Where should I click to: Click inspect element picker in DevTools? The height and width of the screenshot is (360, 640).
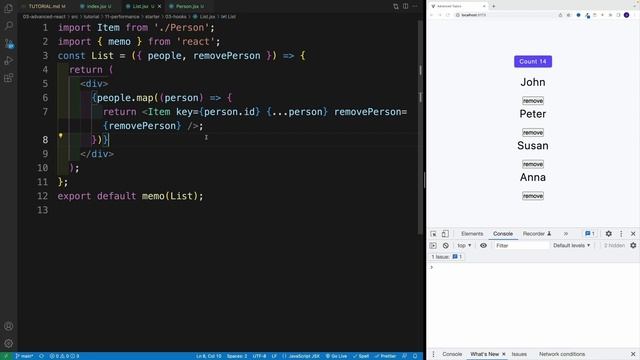coord(433,234)
